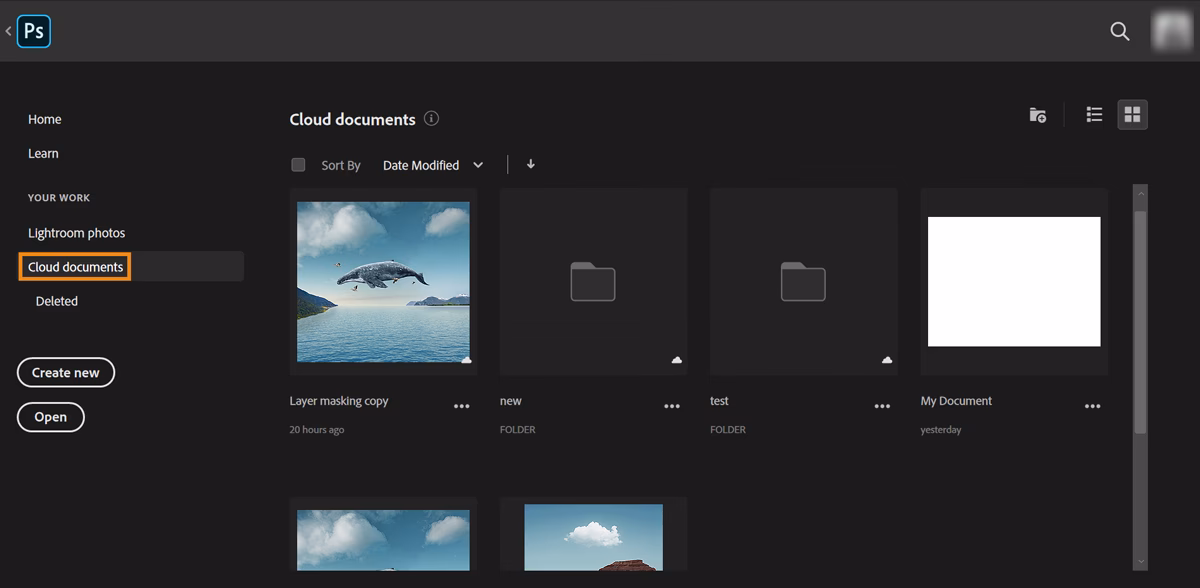Create a new folder in Cloud documents
This screenshot has height=588, width=1200.
[1037, 115]
